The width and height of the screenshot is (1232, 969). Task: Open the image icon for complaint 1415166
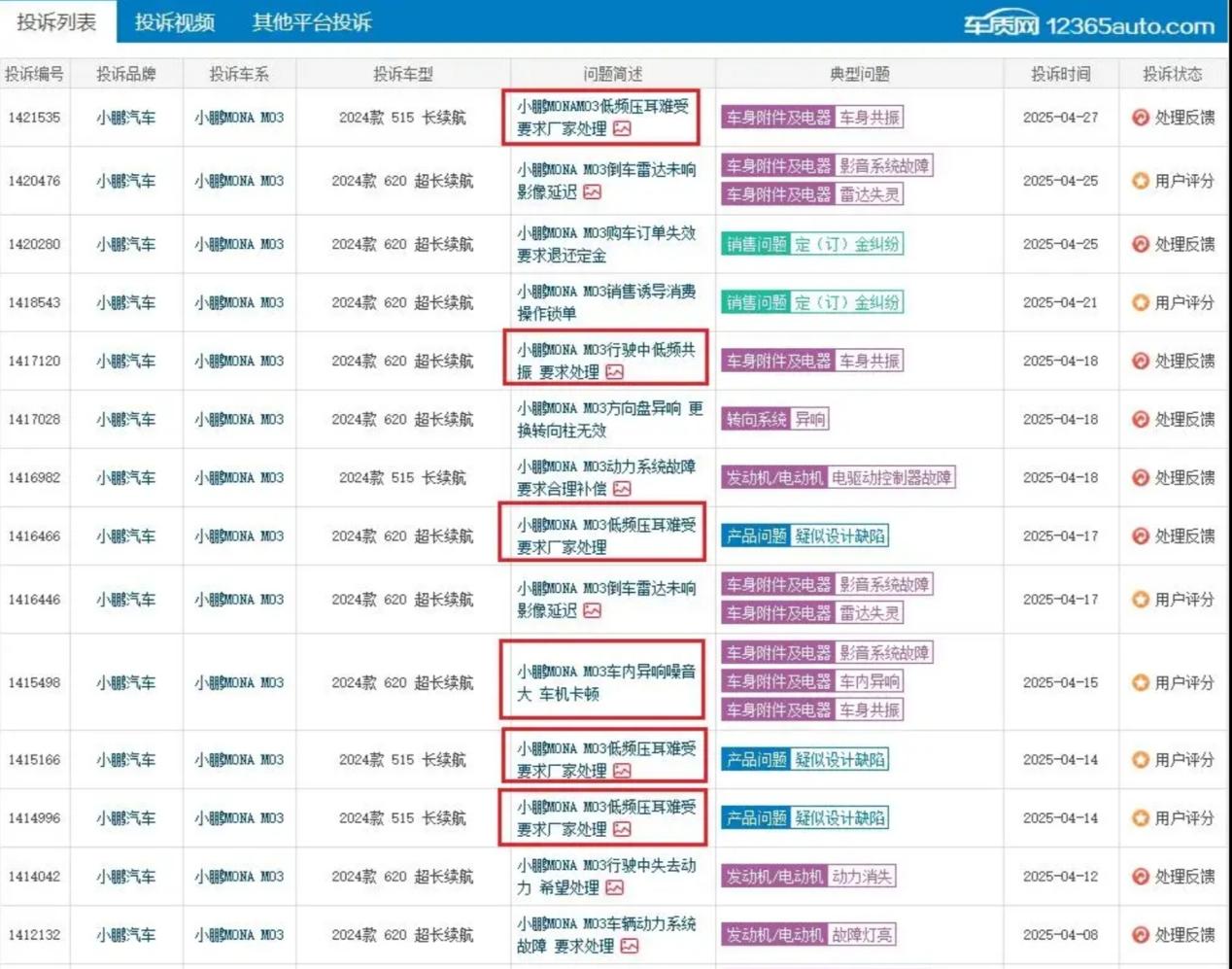click(x=622, y=771)
